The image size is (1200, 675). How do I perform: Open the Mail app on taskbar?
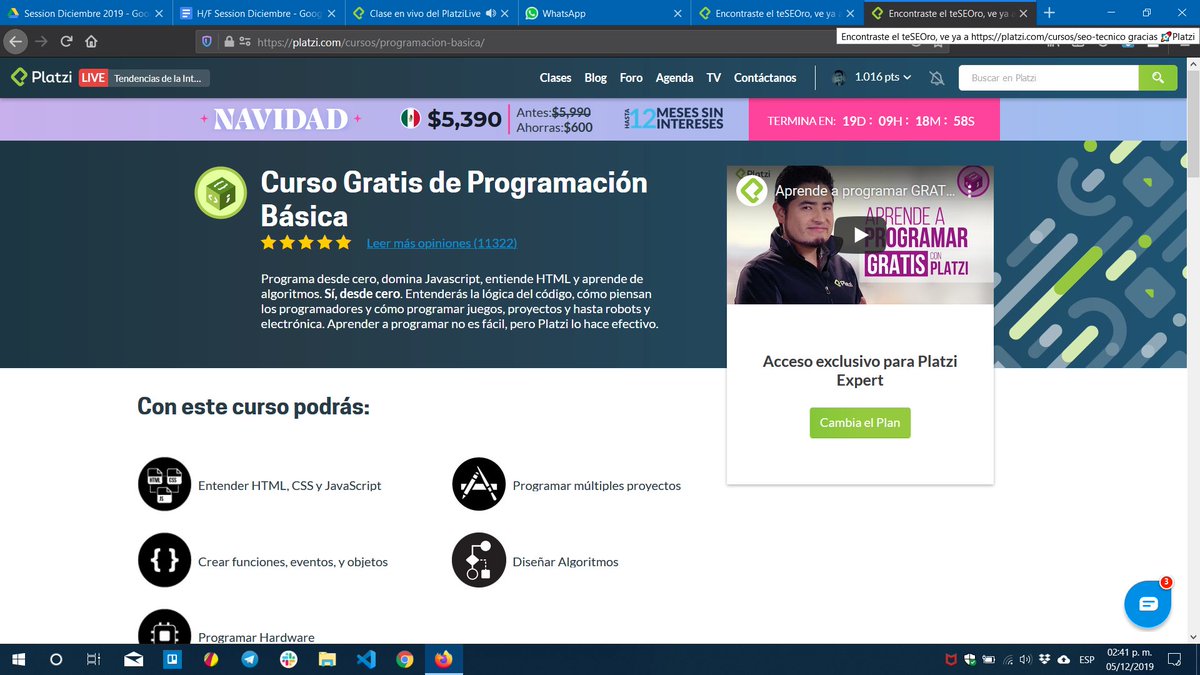[134, 659]
